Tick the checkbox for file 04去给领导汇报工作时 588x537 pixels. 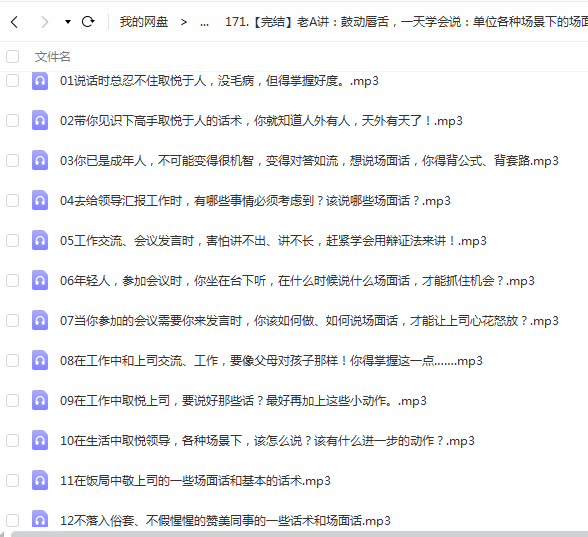pyautogui.click(x=12, y=201)
